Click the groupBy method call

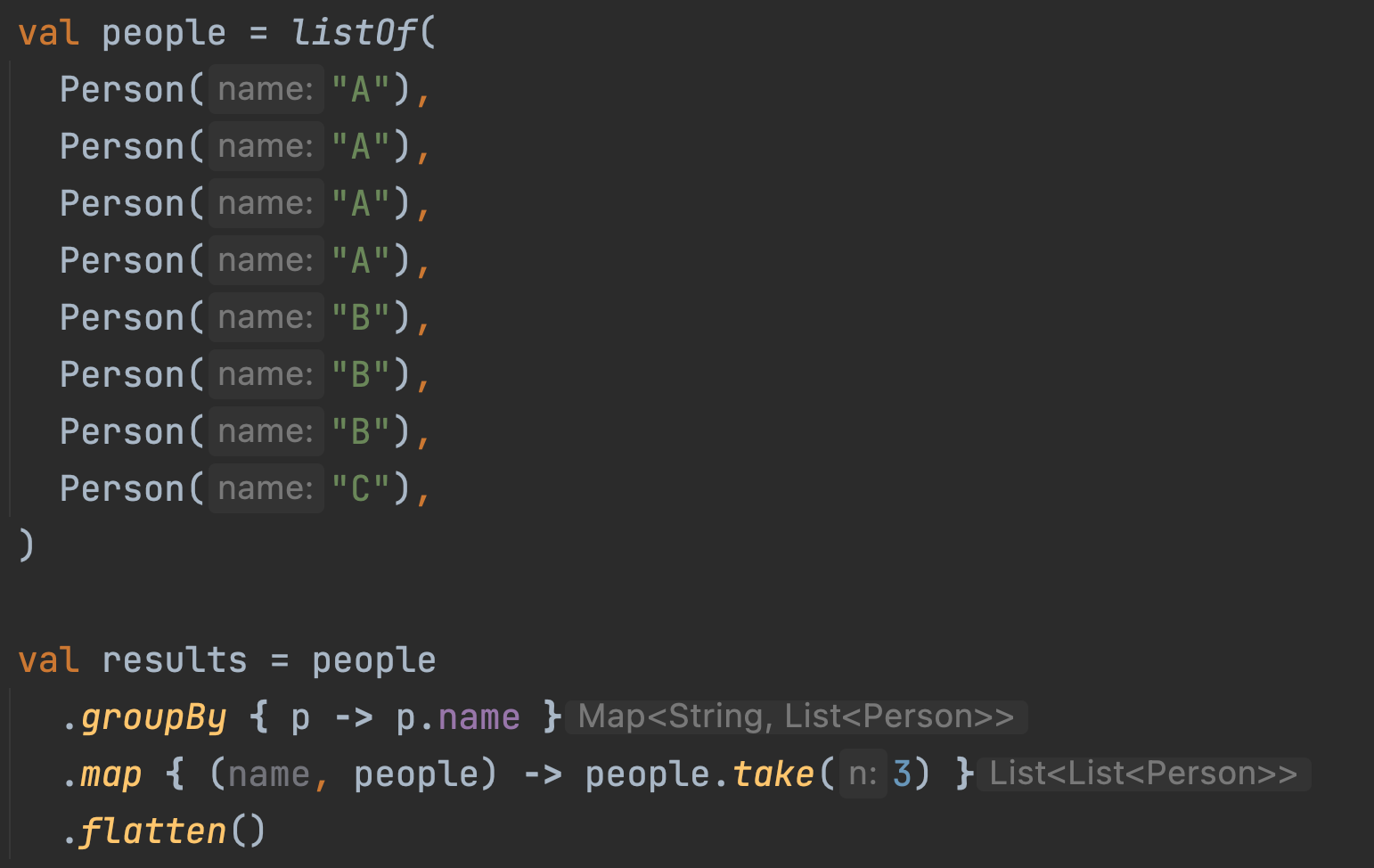(153, 717)
